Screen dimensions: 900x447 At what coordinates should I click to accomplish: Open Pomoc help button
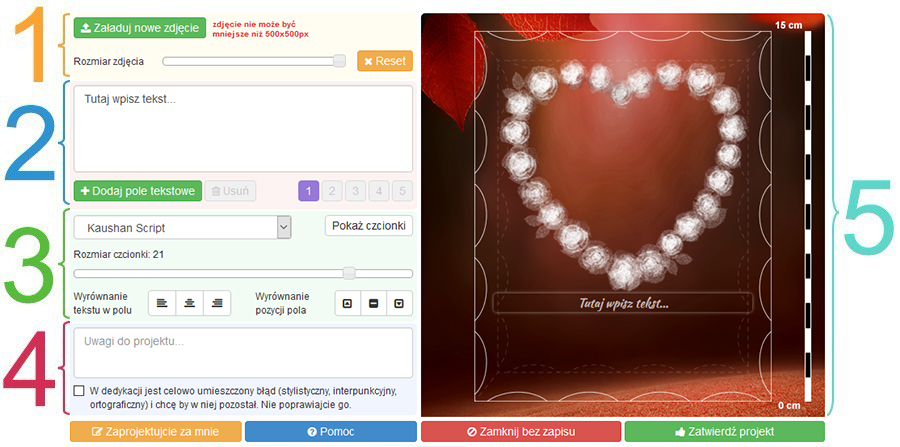click(x=330, y=432)
